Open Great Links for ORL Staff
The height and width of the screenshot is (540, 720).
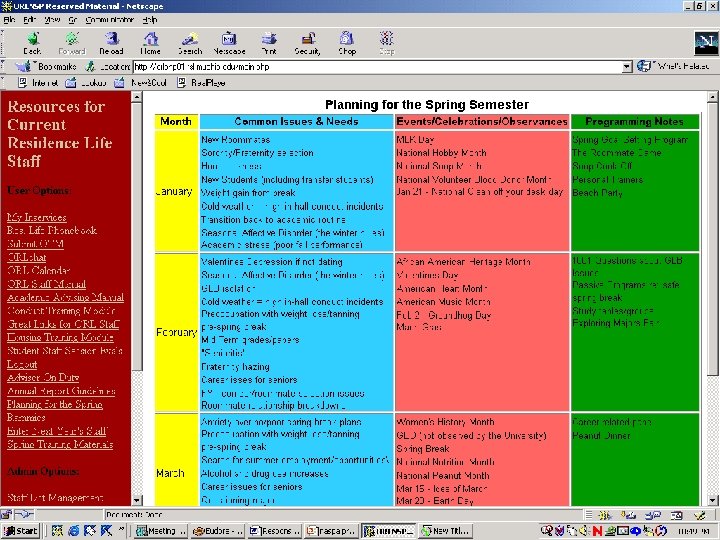coord(63,324)
